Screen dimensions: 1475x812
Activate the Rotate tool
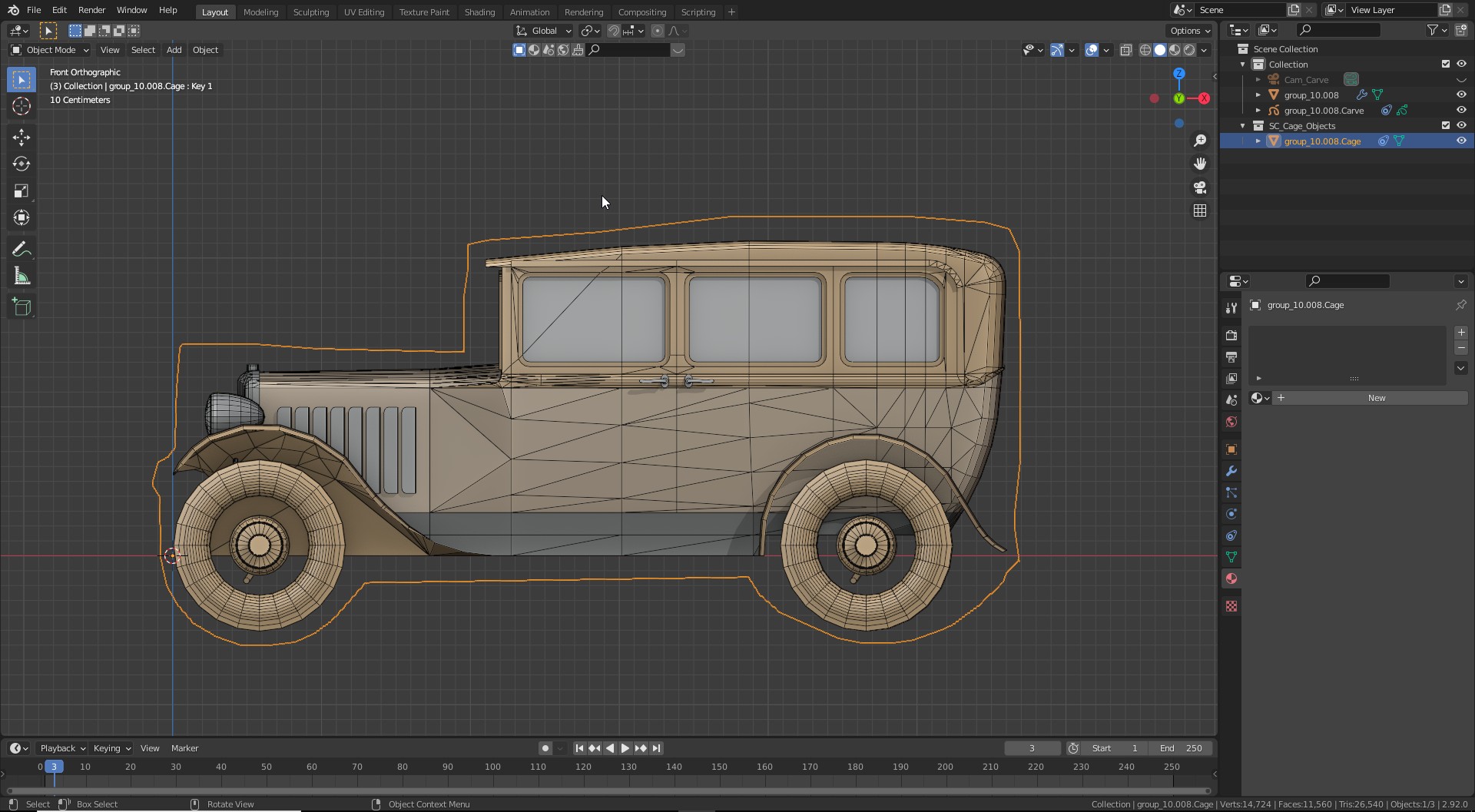point(22,164)
